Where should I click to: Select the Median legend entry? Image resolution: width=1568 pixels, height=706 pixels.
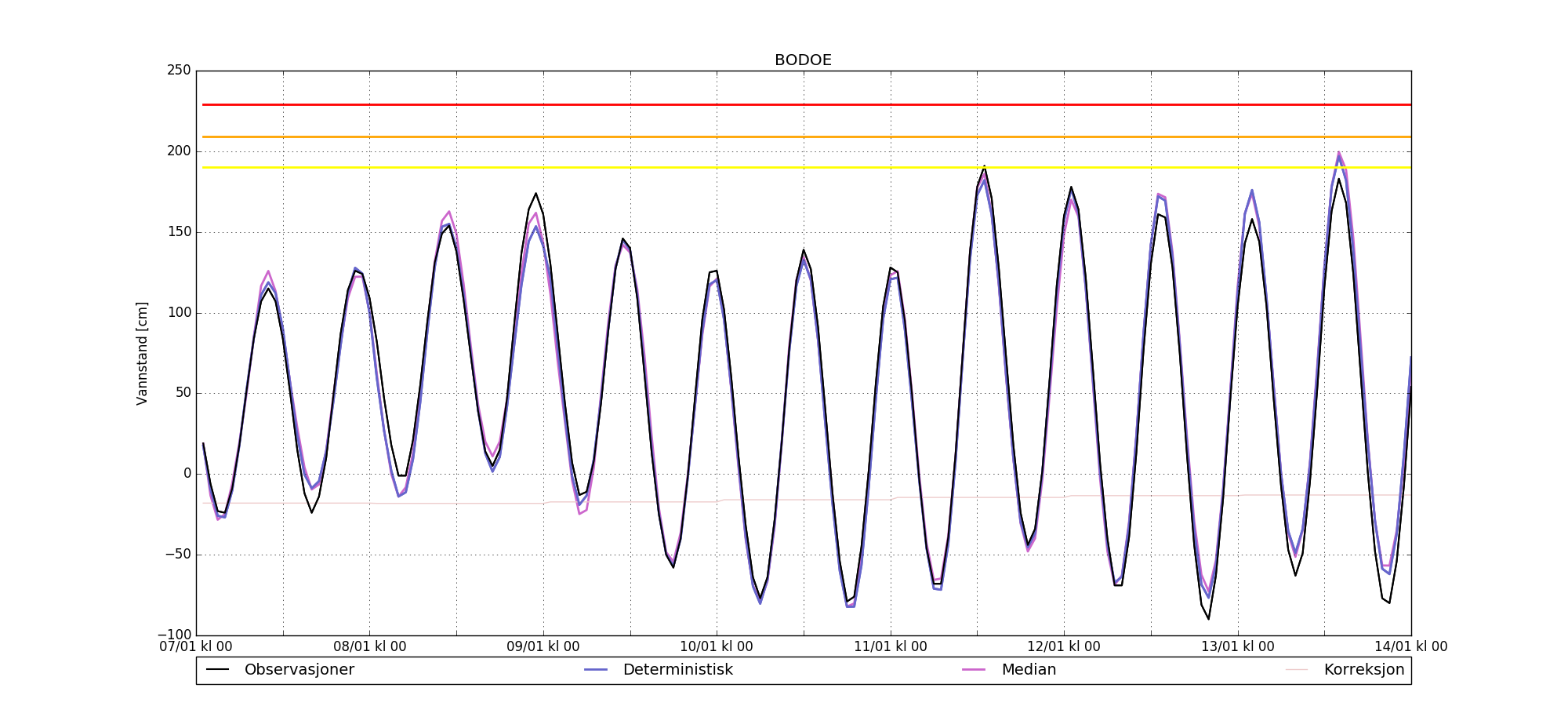1009,670
